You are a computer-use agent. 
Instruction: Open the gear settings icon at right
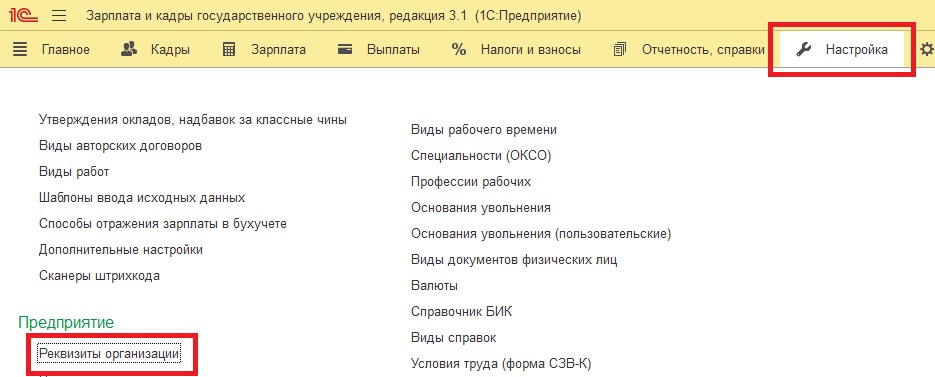(x=927, y=50)
